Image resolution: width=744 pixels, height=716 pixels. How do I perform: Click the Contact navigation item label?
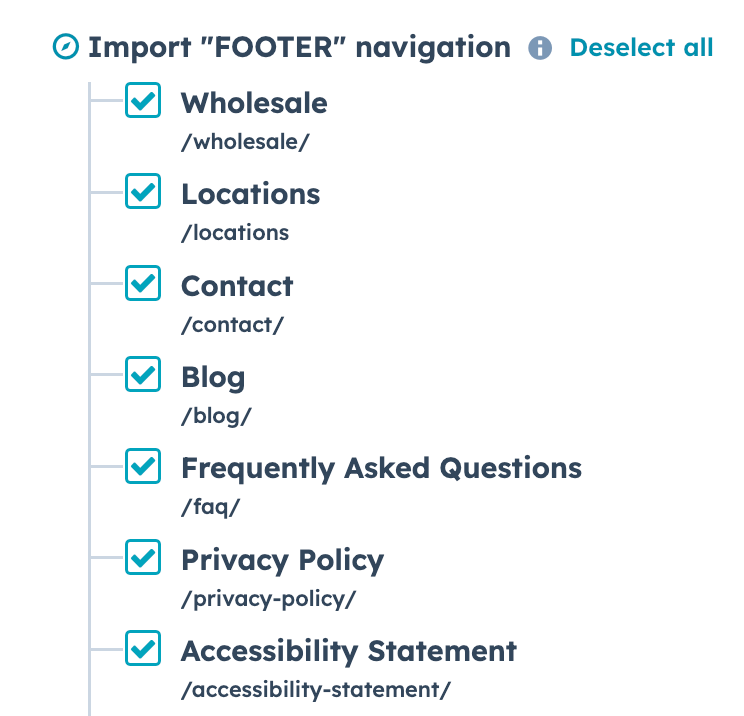pos(237,286)
